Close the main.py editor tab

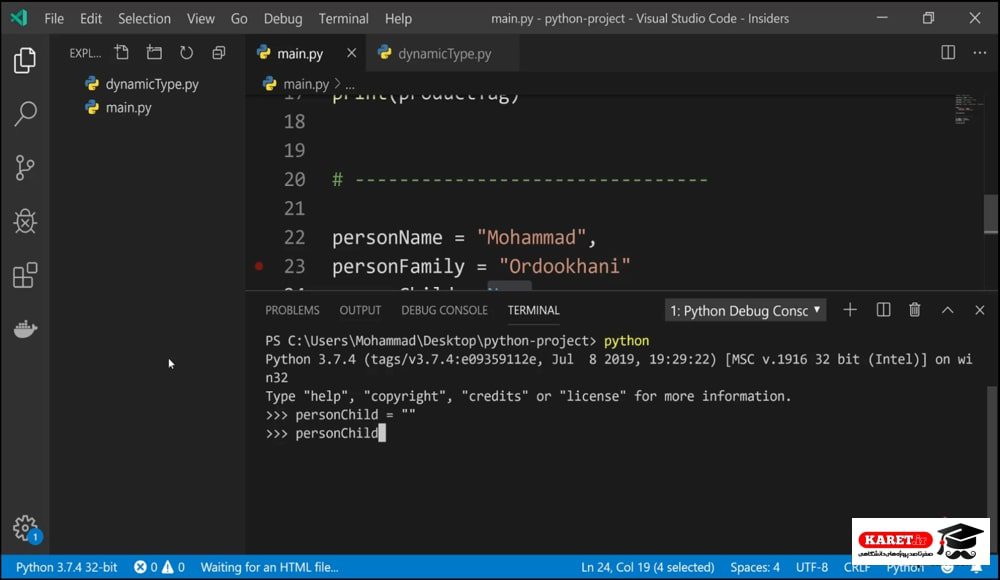coord(351,53)
